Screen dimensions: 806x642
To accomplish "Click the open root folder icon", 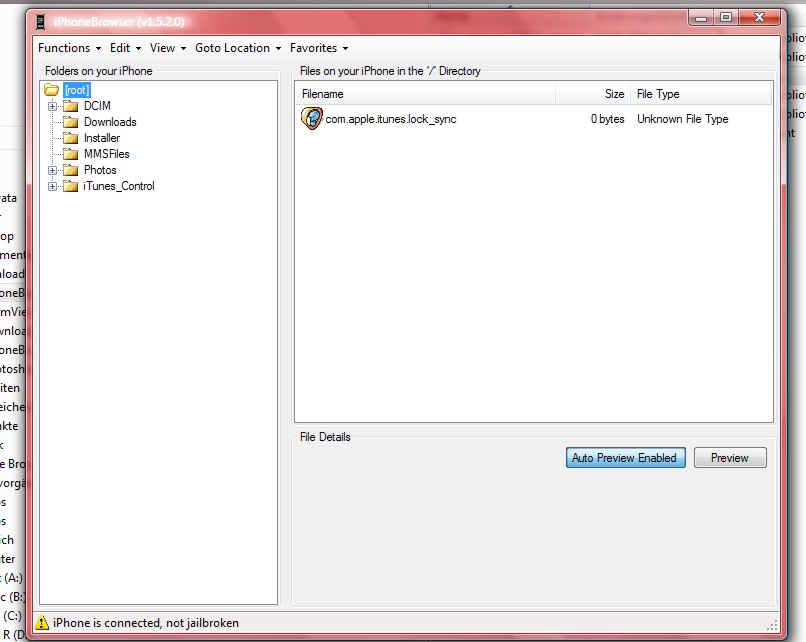I will click(52, 90).
